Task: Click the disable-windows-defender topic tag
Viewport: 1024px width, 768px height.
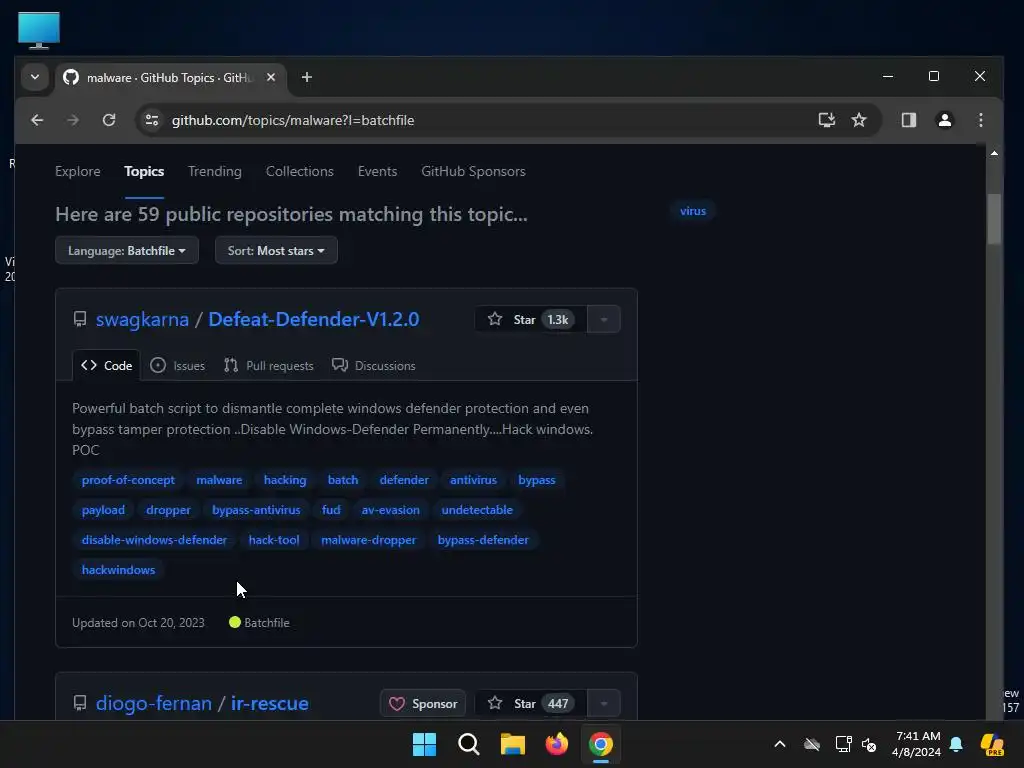Action: [154, 540]
